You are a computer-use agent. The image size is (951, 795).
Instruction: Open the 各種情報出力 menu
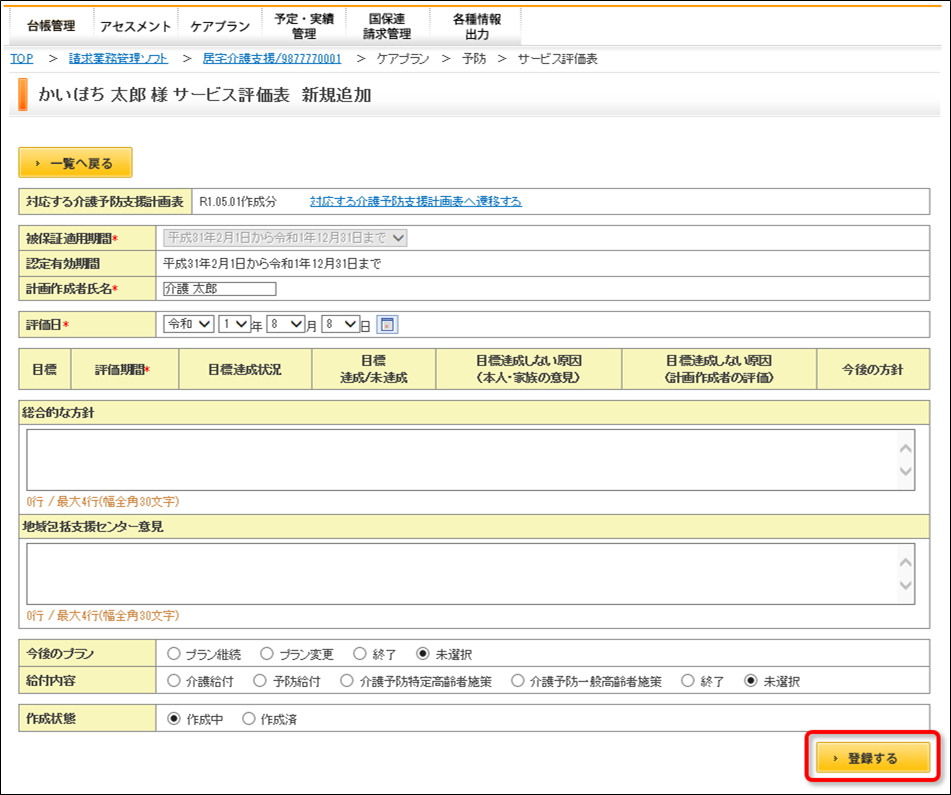477,26
